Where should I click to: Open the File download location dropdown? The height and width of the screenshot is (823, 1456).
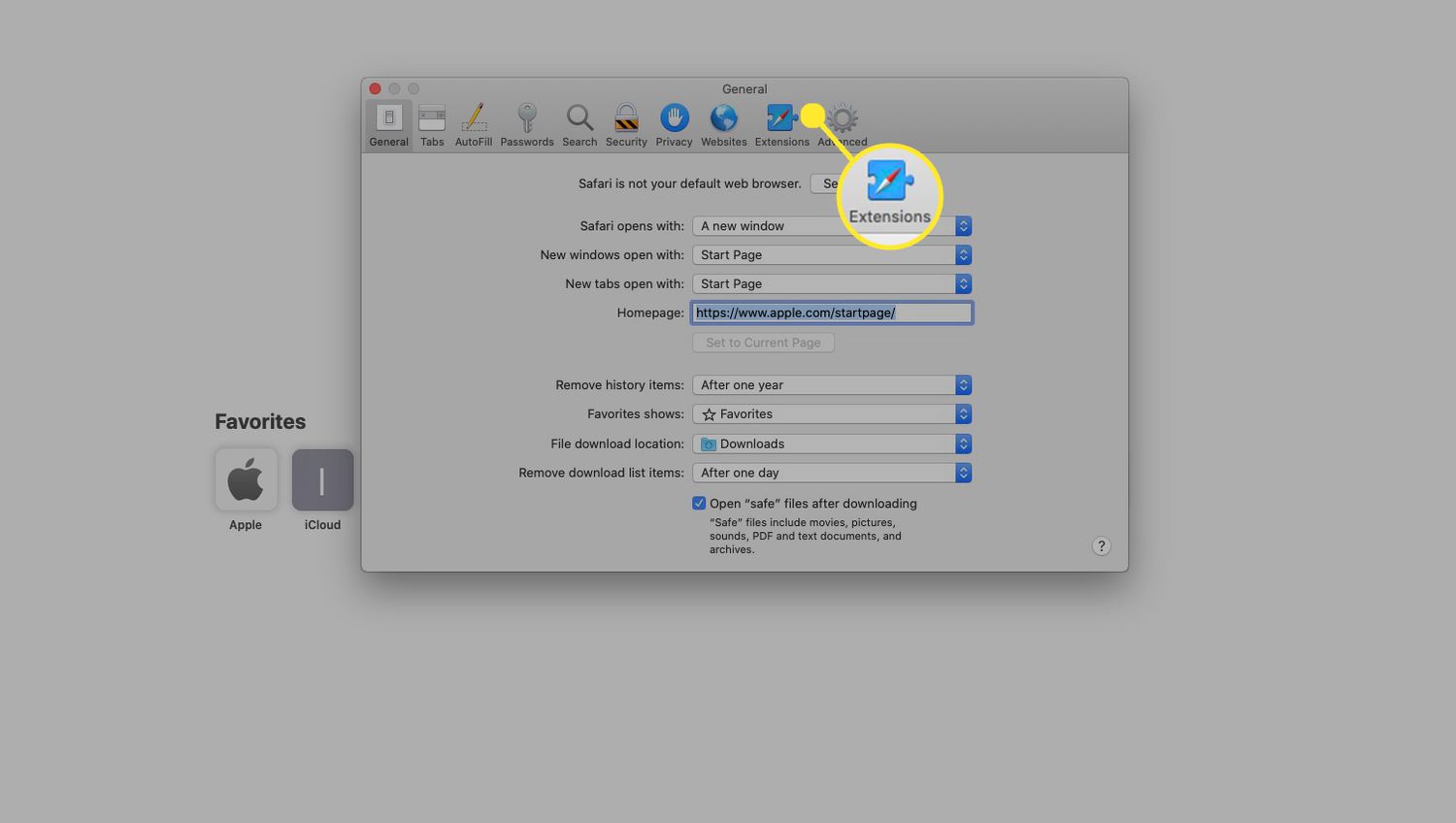coord(832,444)
